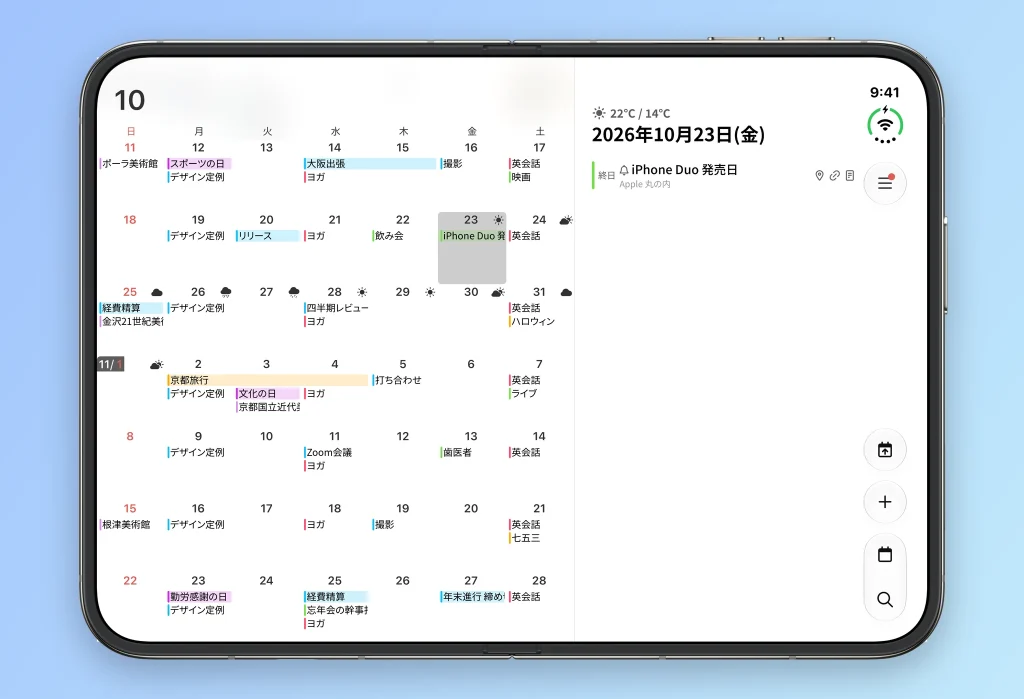
Task: Tap the partly cloudy icon on October 30
Action: 498,292
